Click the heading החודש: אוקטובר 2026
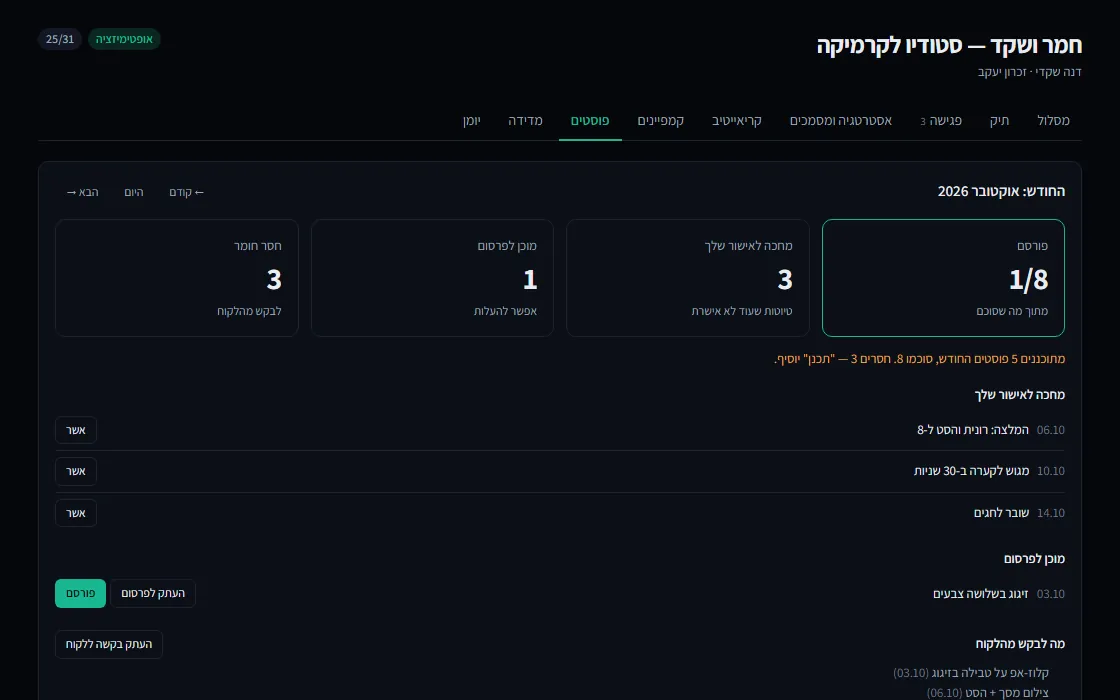The width and height of the screenshot is (1120, 700). tap(1001, 191)
